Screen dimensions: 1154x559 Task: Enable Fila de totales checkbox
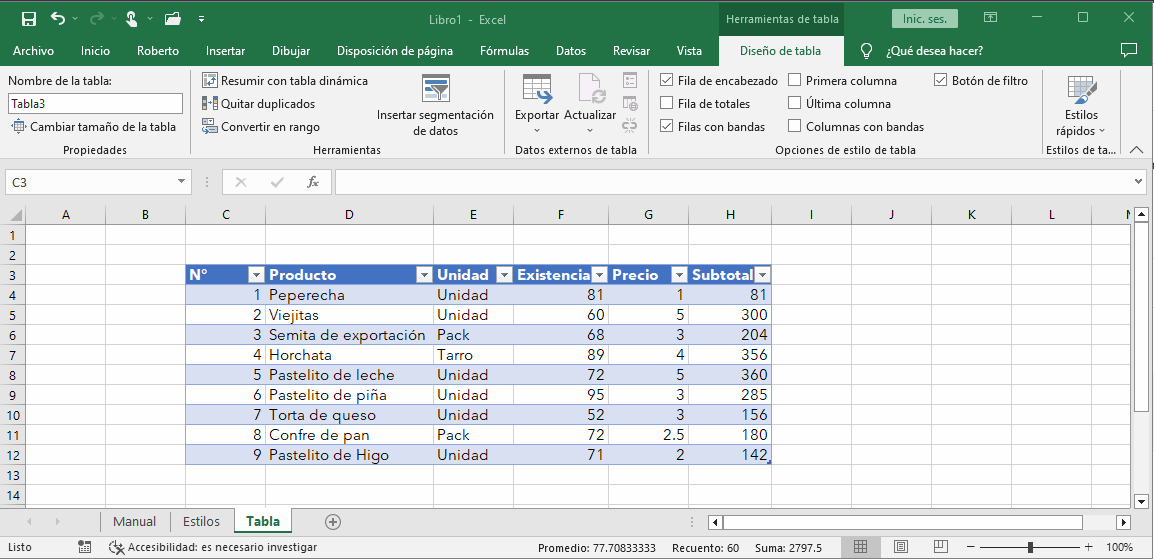pyautogui.click(x=666, y=103)
